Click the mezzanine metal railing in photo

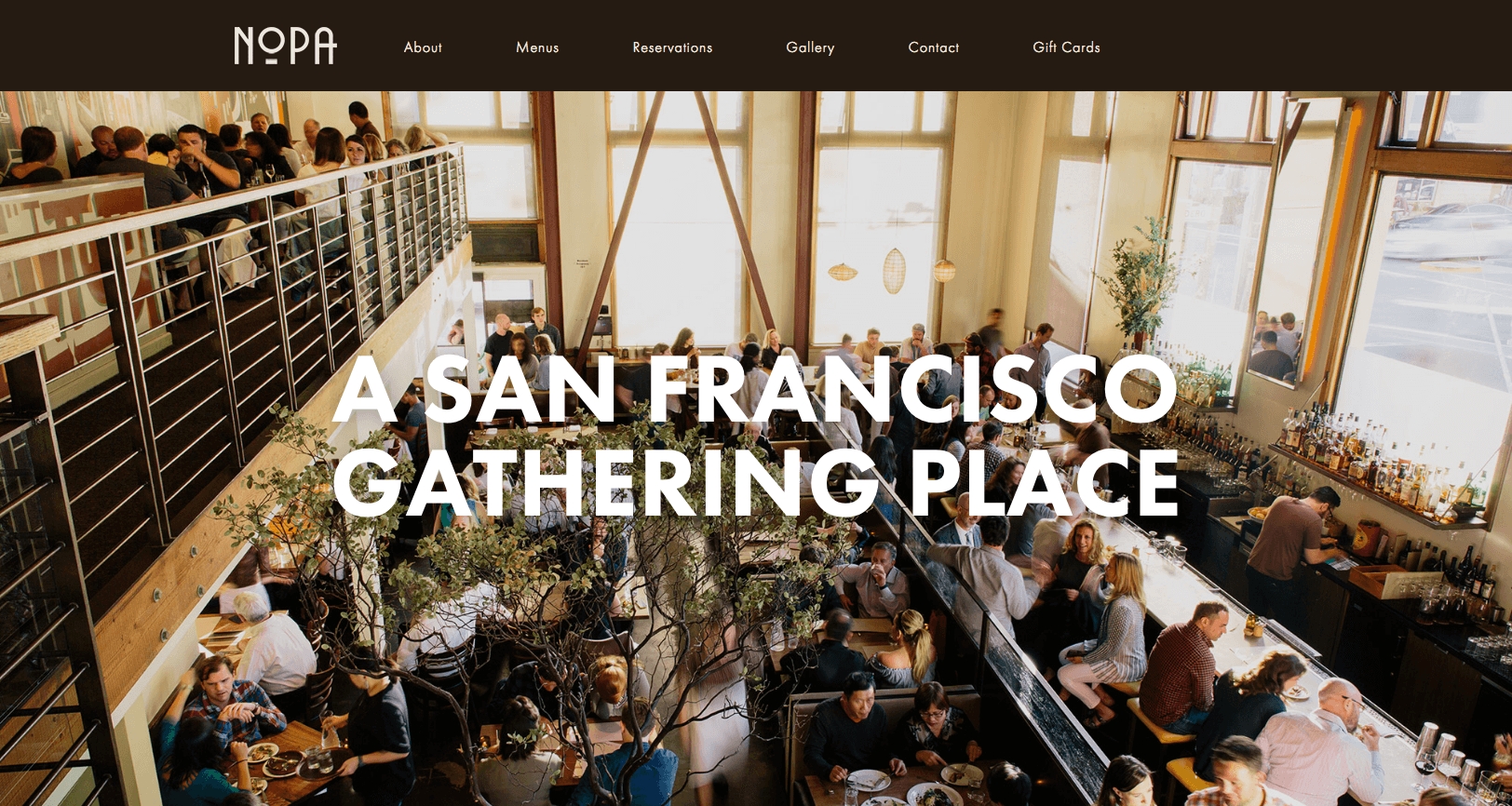233,307
